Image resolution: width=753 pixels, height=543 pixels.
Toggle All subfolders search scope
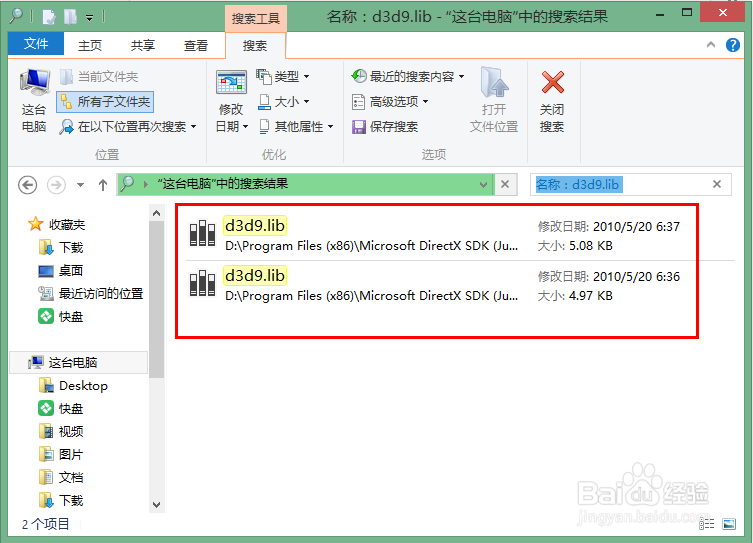pos(105,102)
